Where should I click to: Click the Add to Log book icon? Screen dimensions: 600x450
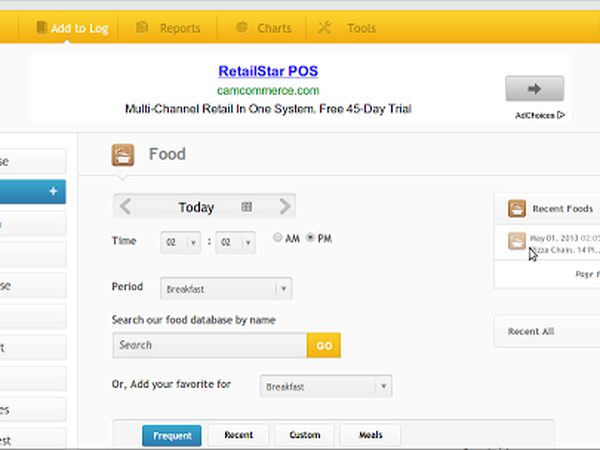coord(41,28)
